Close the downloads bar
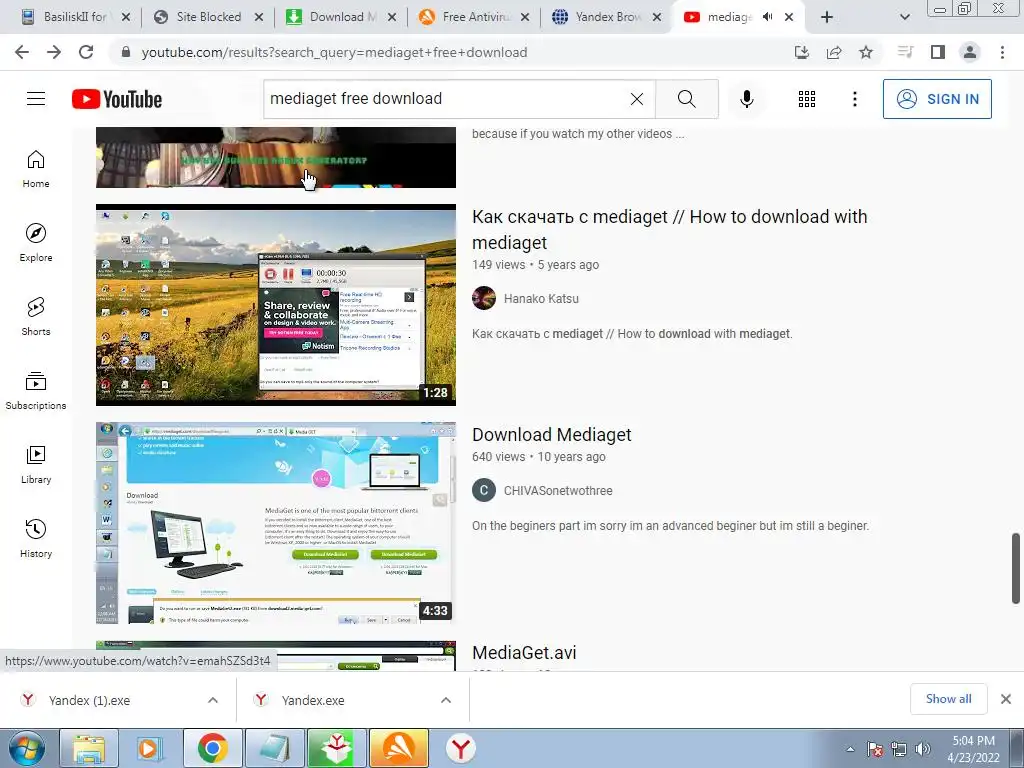The width and height of the screenshot is (1024, 768). coord(1006,699)
